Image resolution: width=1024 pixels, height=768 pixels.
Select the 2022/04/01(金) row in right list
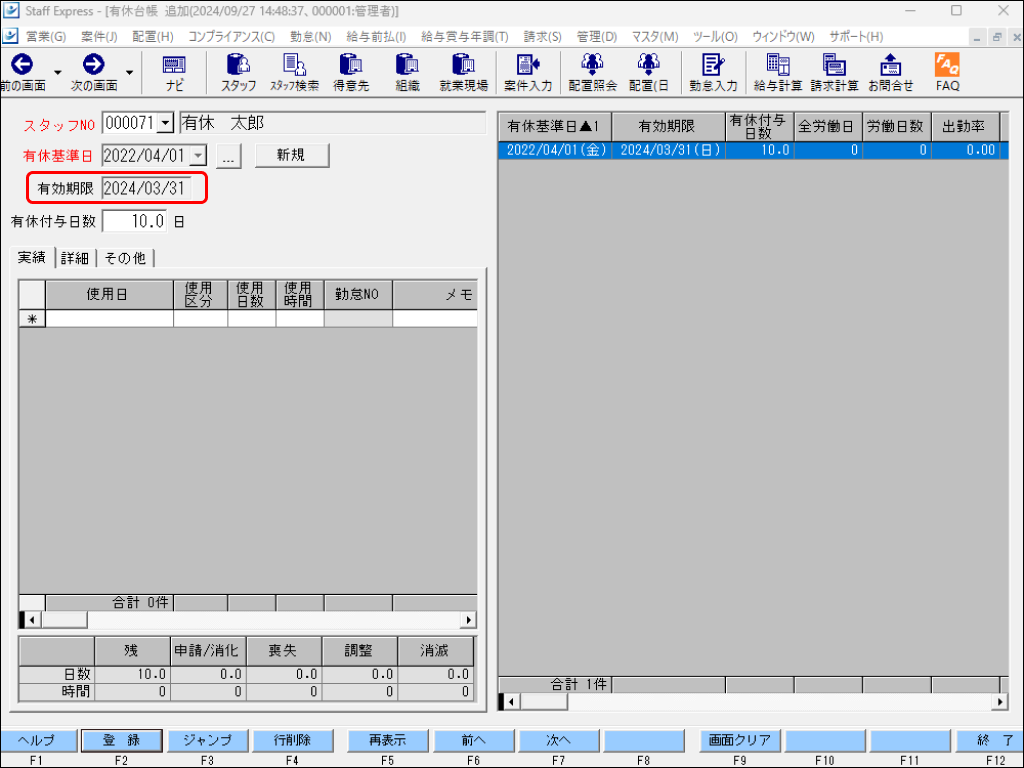(753, 150)
